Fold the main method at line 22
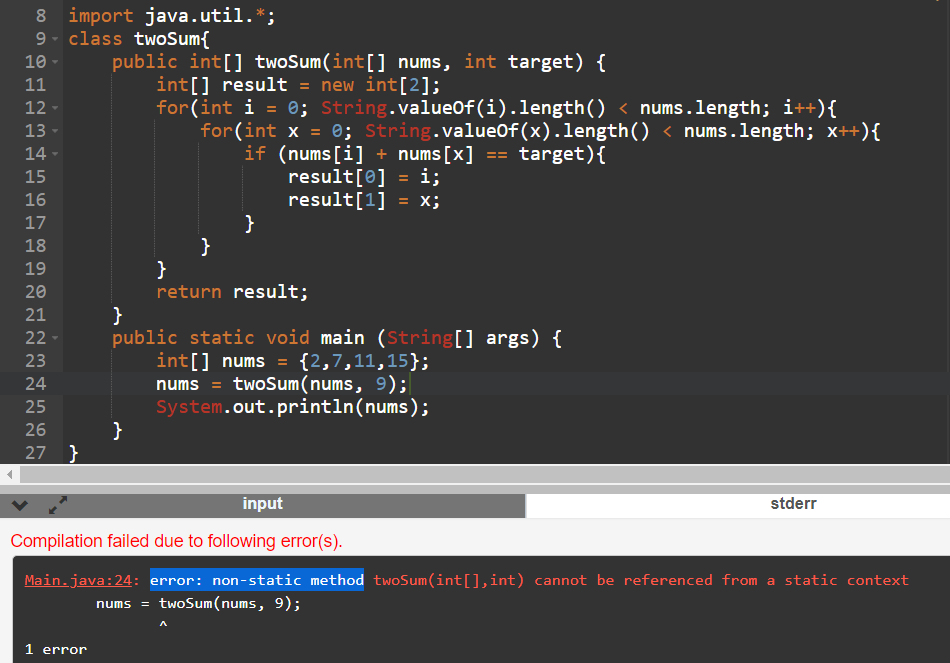950x663 pixels. tap(55, 338)
